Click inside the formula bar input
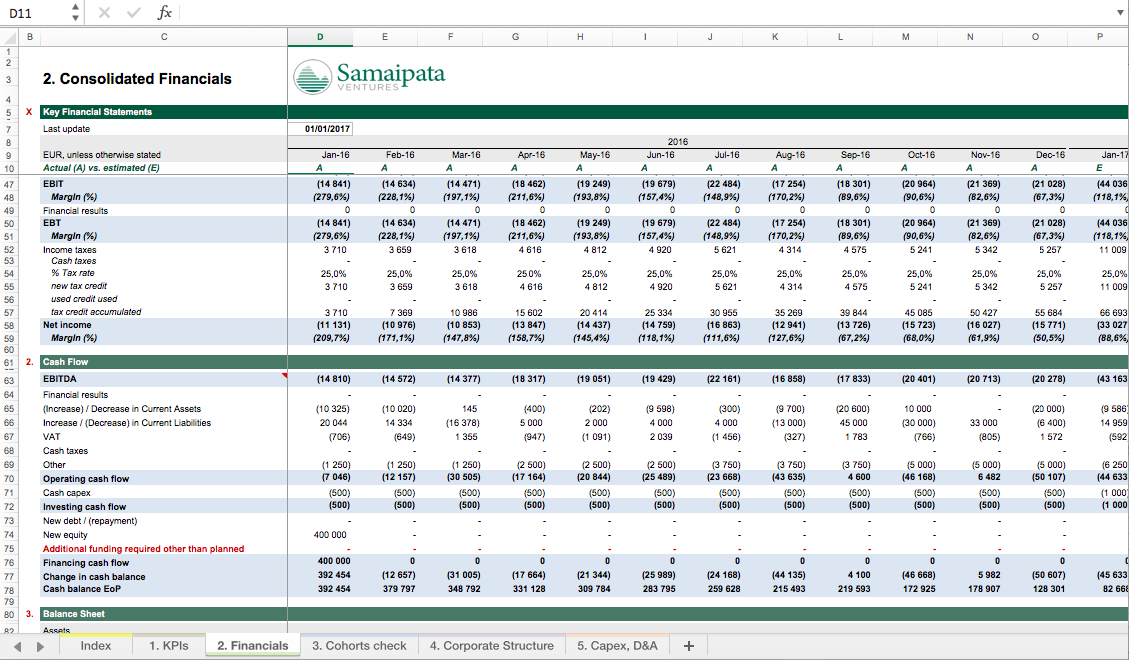1129x660 pixels. (646, 13)
